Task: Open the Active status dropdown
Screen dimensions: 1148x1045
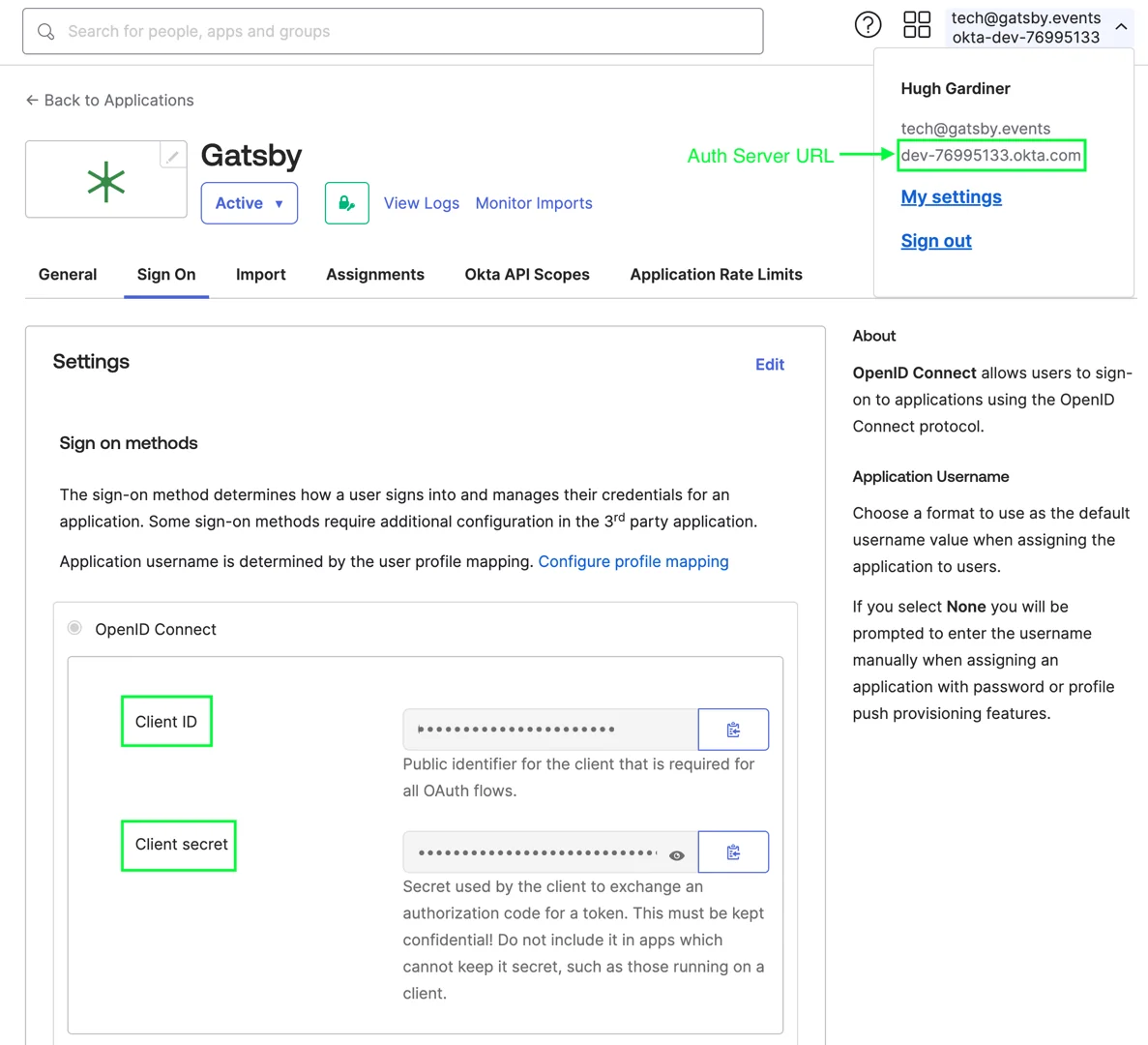Action: (x=249, y=203)
